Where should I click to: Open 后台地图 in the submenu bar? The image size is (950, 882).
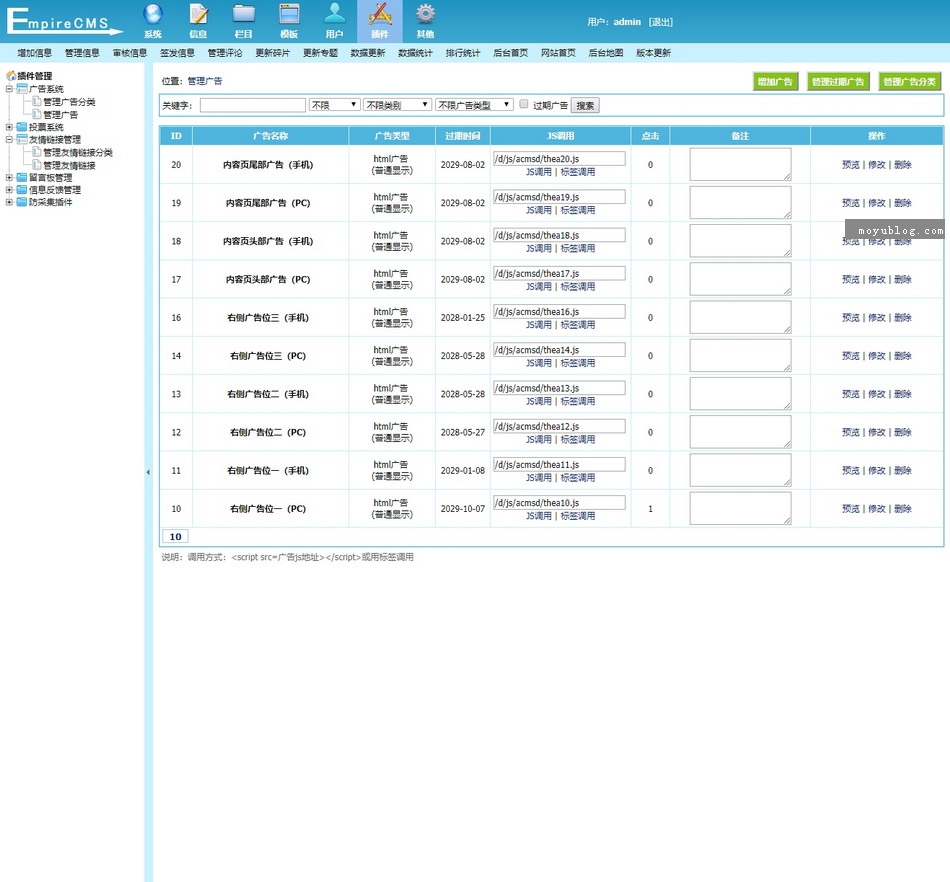pos(606,53)
